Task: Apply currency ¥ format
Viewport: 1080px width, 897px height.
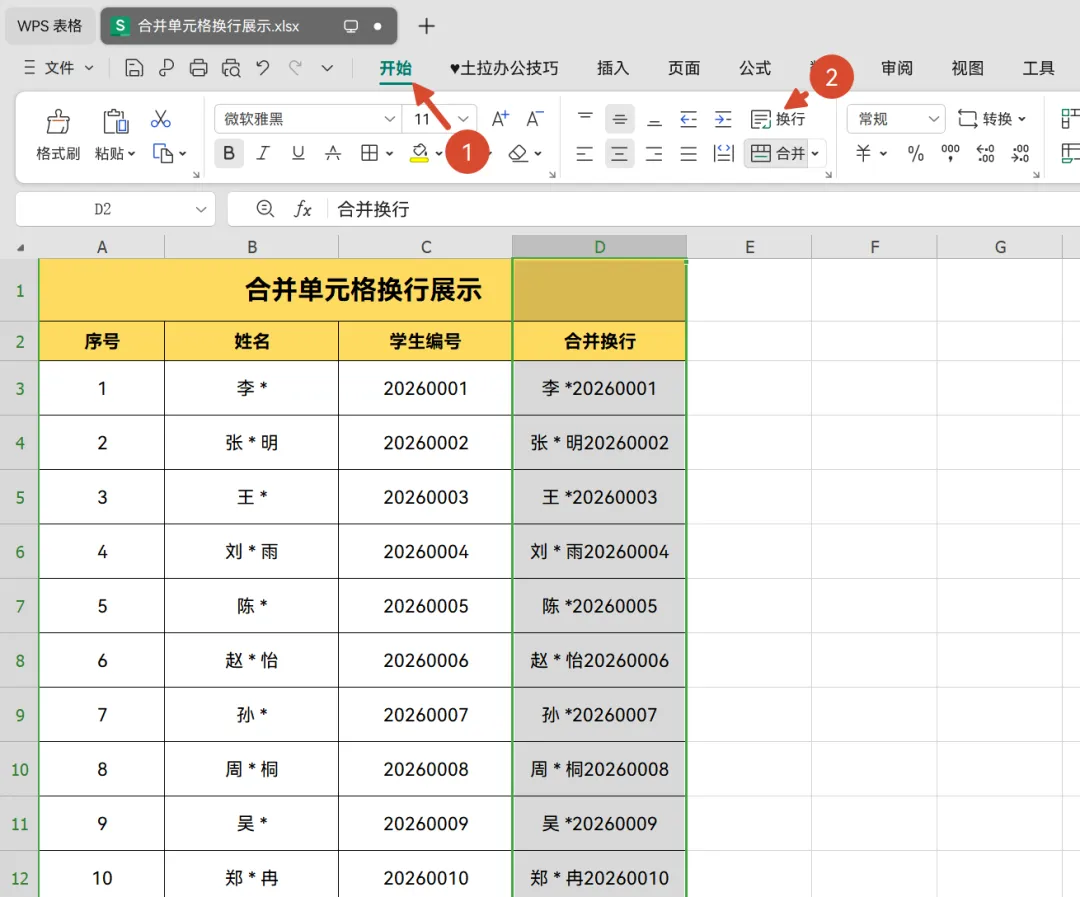Action: pyautogui.click(x=864, y=153)
